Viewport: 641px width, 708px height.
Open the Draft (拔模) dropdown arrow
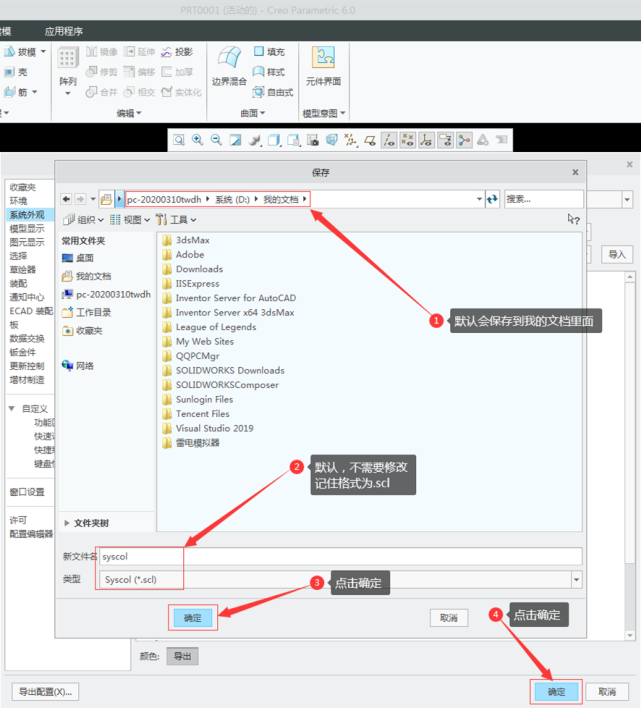coord(43,51)
